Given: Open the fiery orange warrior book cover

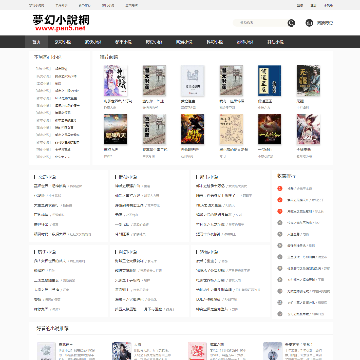Looking at the screenshot, I should tap(192, 129).
